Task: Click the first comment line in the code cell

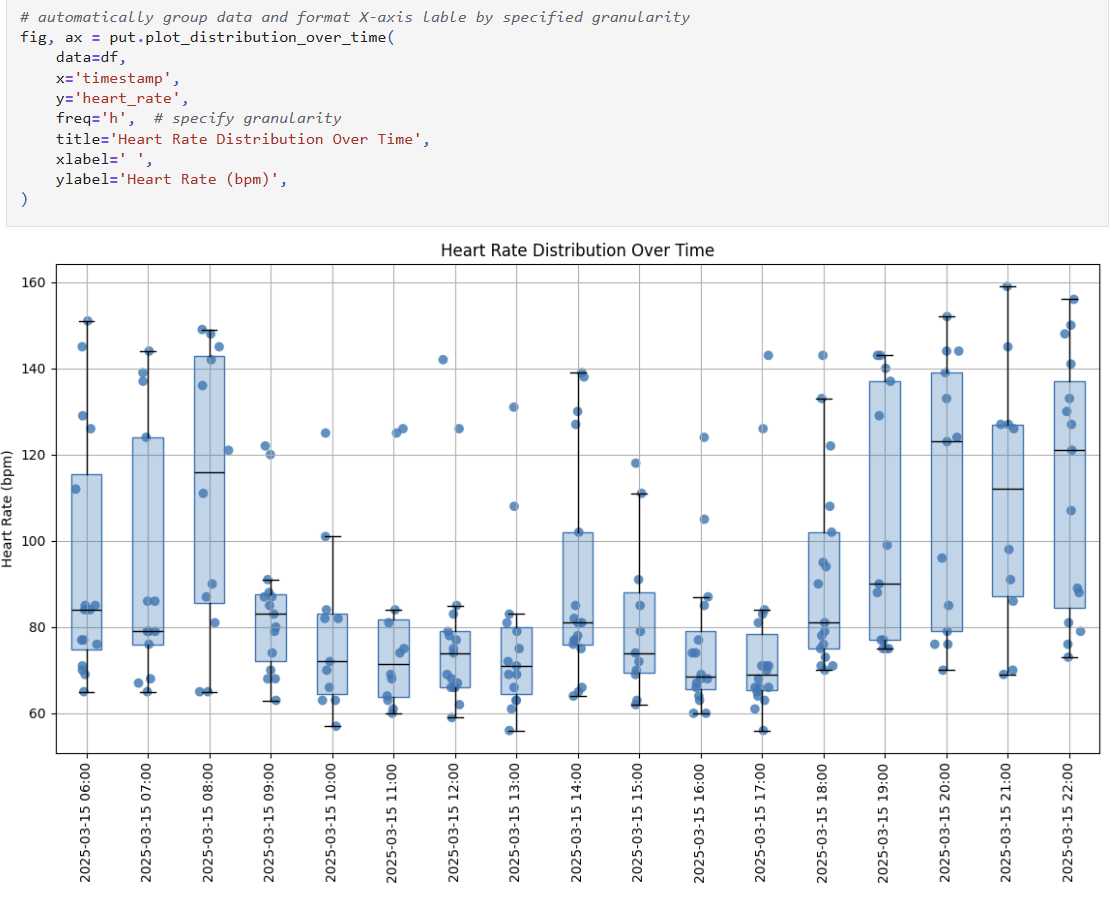Action: [x=355, y=17]
